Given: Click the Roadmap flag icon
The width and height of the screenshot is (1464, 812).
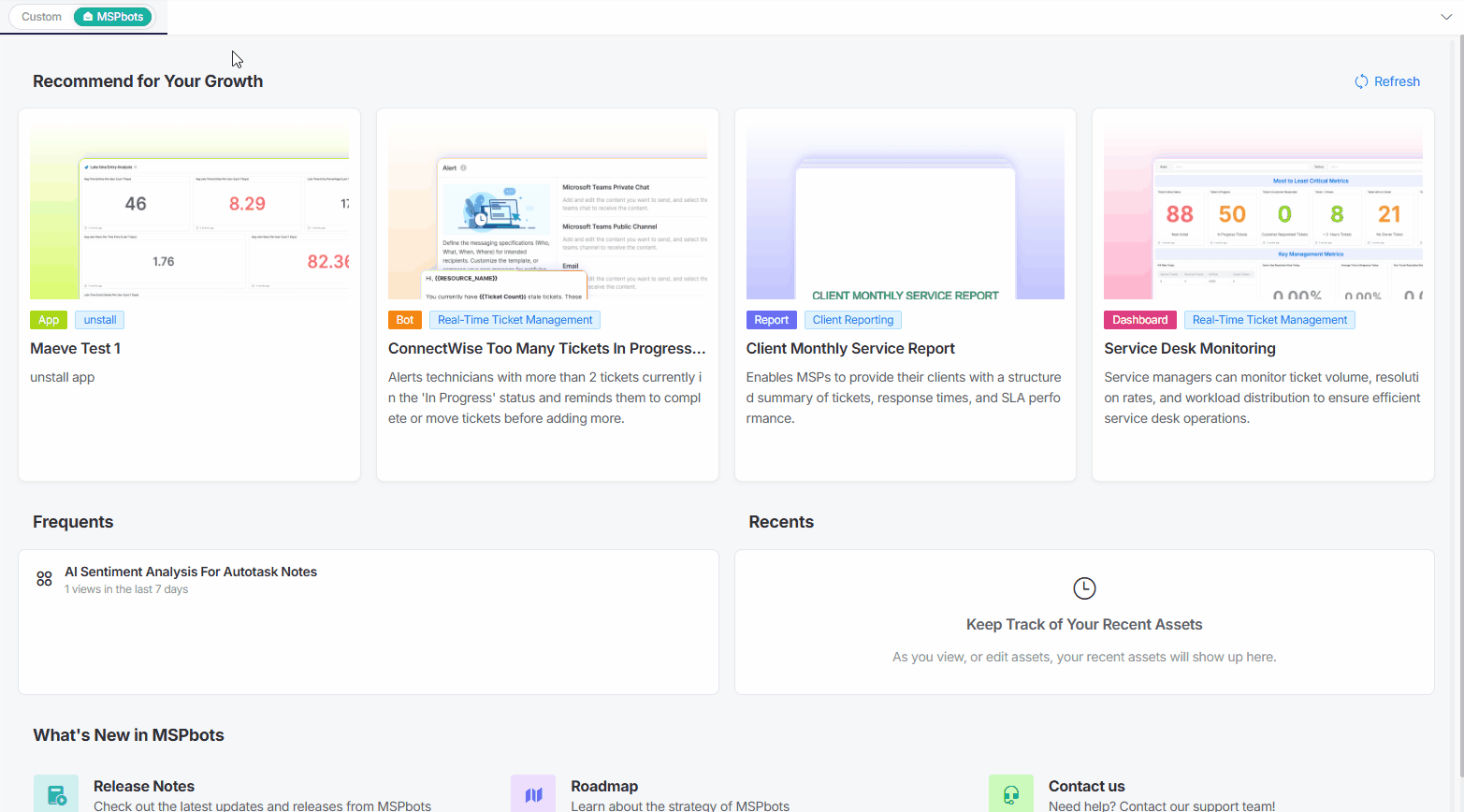Looking at the screenshot, I should [x=533, y=792].
